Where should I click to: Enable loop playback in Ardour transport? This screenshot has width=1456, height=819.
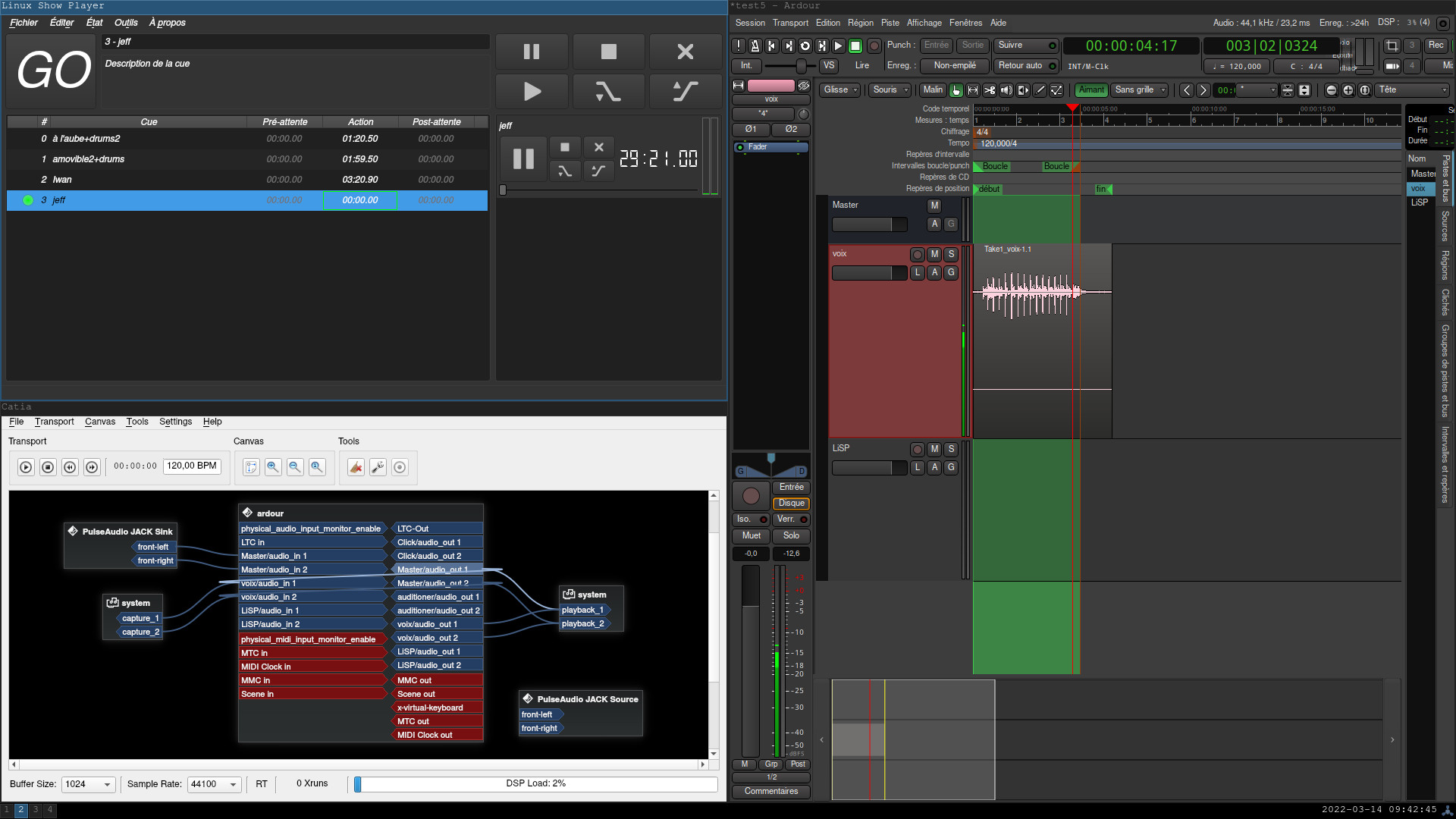(805, 46)
